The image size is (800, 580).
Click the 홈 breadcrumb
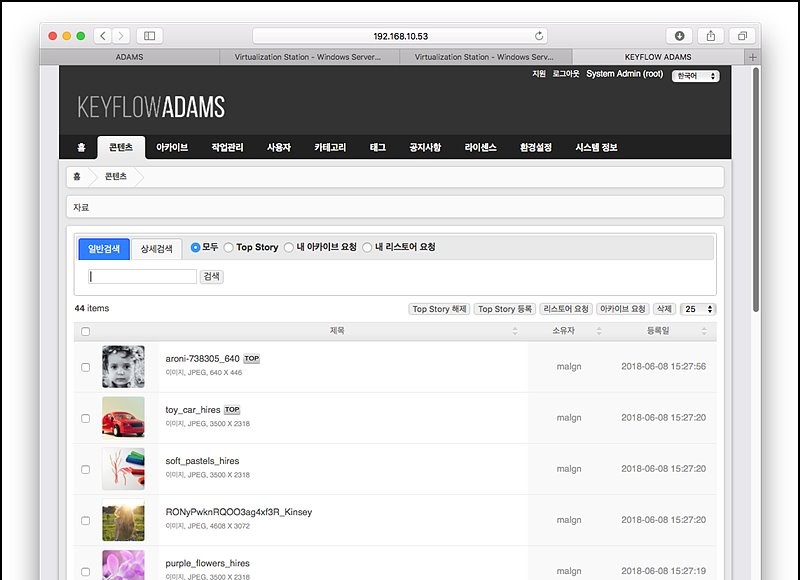tap(77, 176)
